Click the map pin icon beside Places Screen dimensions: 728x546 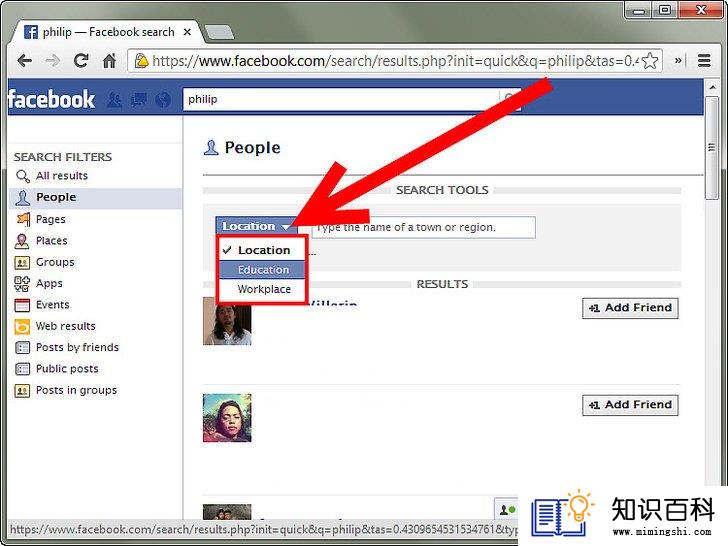22,241
